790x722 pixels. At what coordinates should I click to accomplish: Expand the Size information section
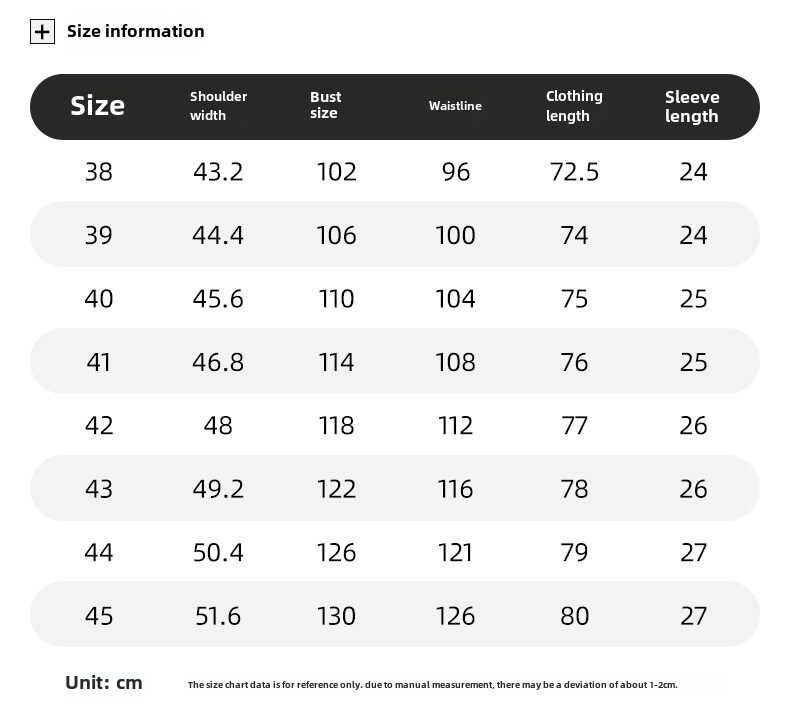pyautogui.click(x=135, y=31)
